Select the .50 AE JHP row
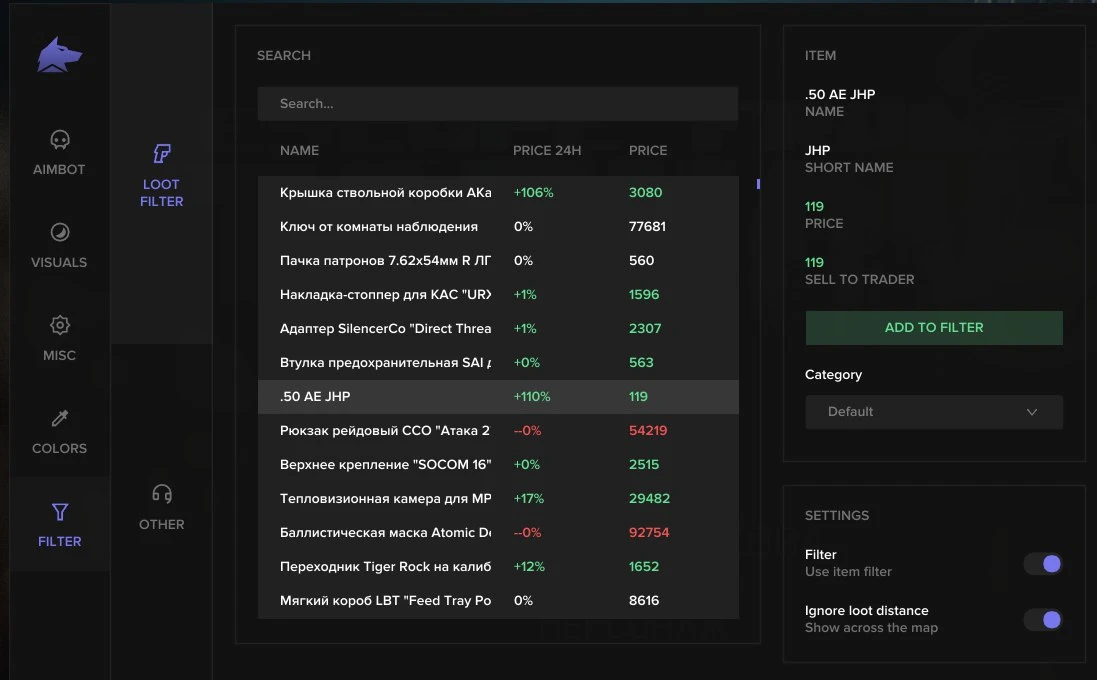Viewport: 1097px width, 680px height. 498,397
